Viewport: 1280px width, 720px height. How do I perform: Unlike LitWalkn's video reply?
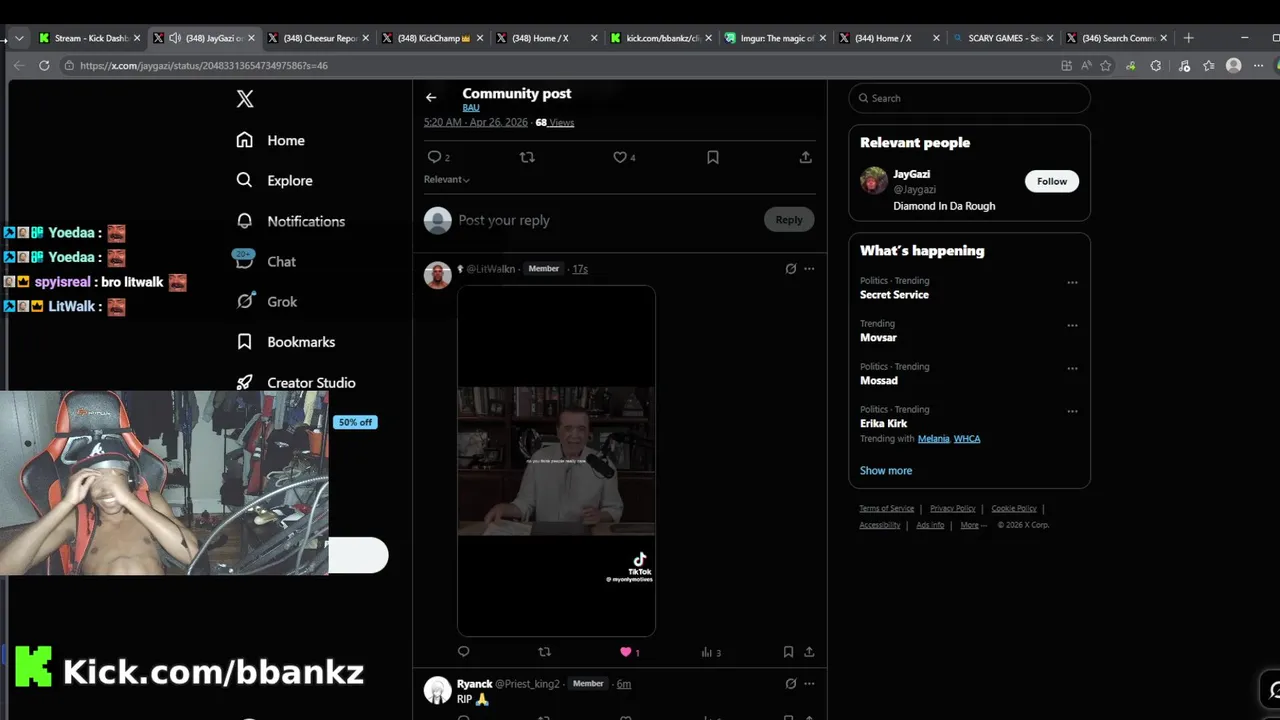(626, 651)
